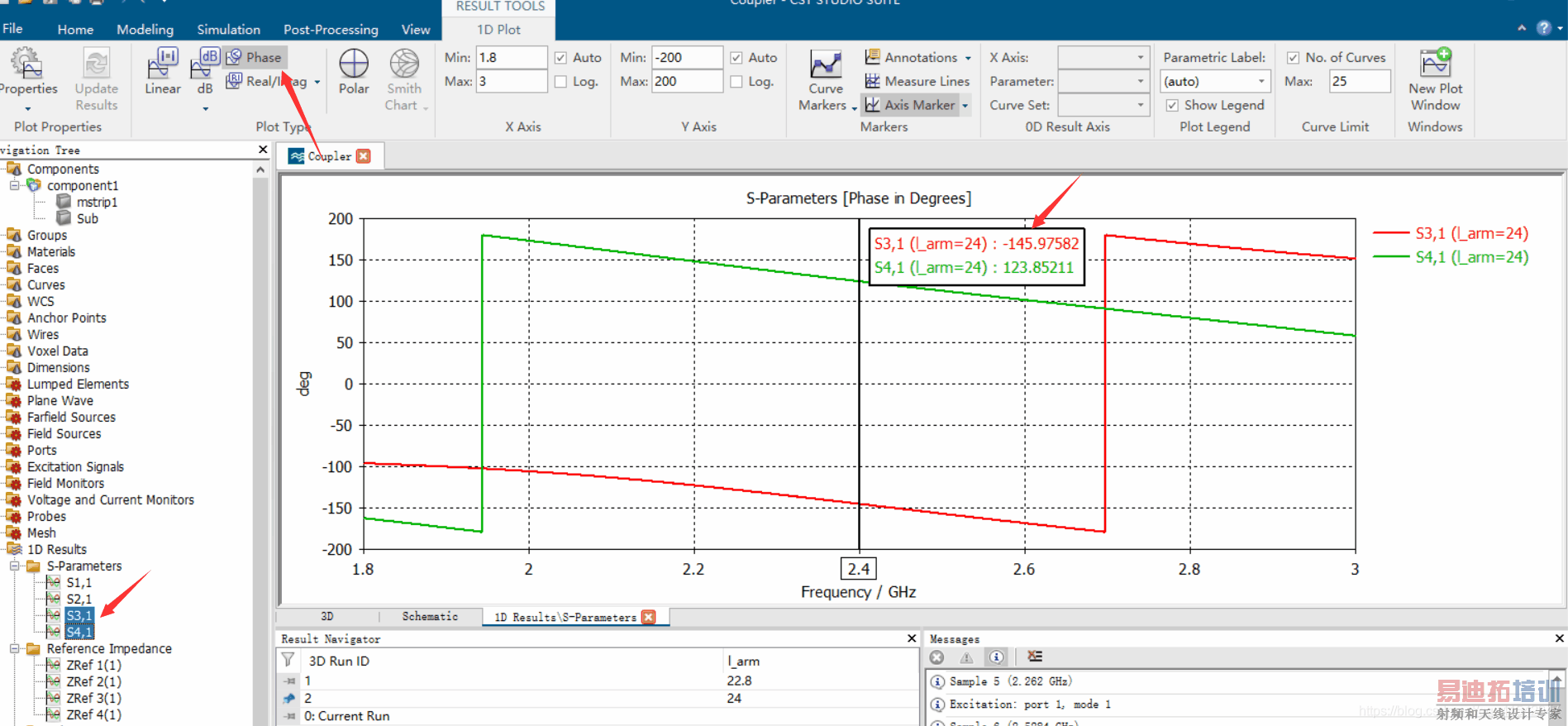
Task: Toggle X Axis Log. checkbox
Action: 560,82
